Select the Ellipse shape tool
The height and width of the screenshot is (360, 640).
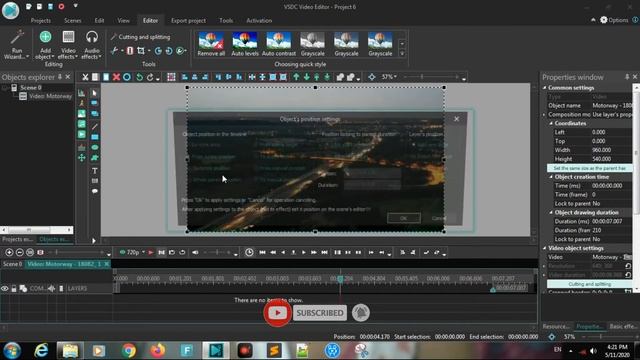(95, 147)
